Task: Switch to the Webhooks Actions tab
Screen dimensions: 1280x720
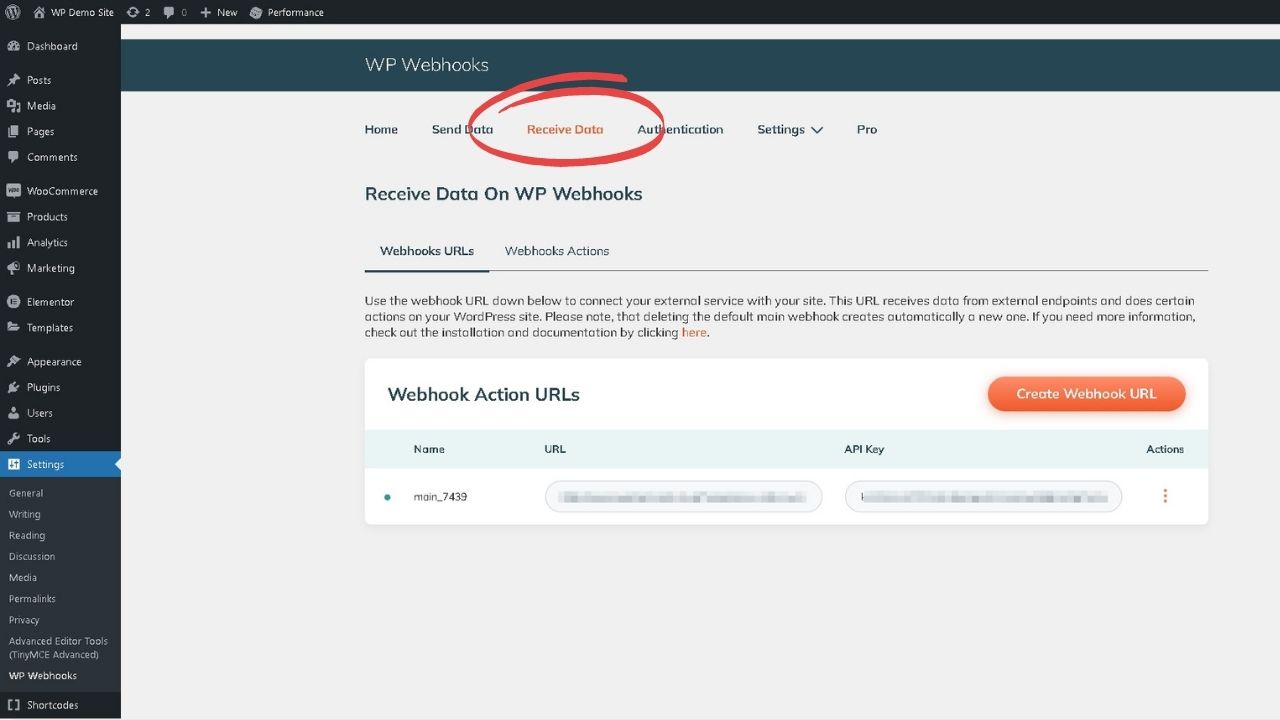Action: 556,251
